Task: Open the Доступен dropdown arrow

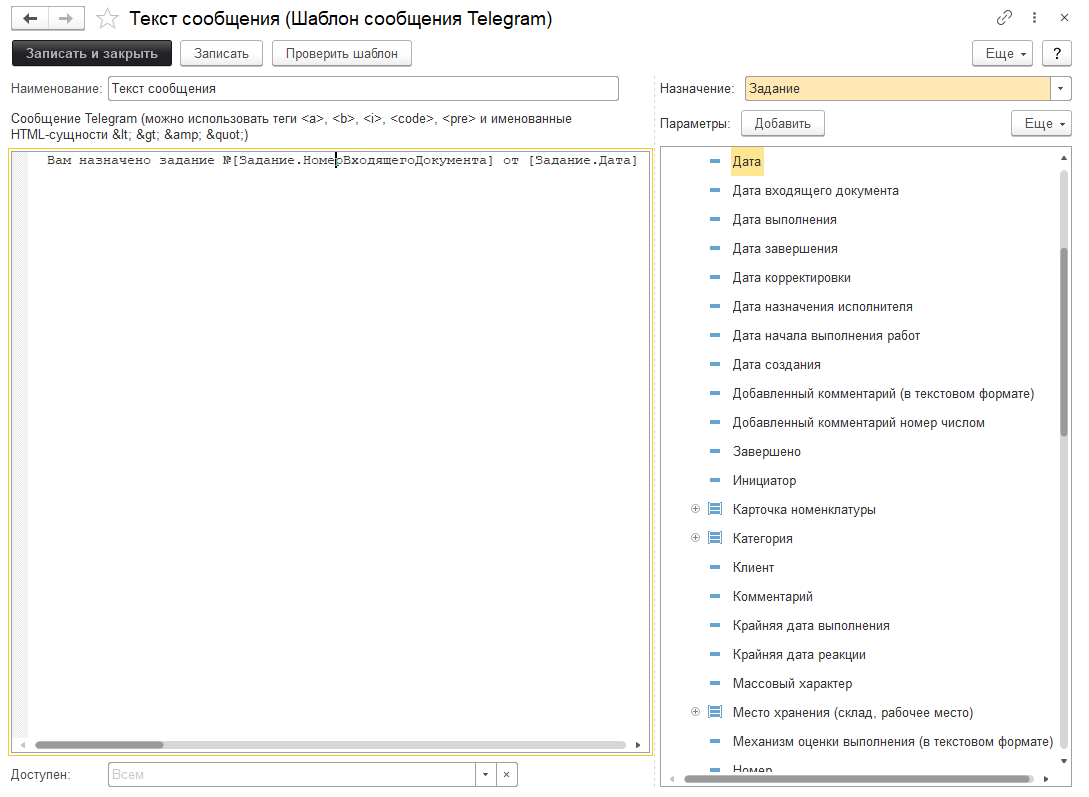Action: pyautogui.click(x=485, y=775)
